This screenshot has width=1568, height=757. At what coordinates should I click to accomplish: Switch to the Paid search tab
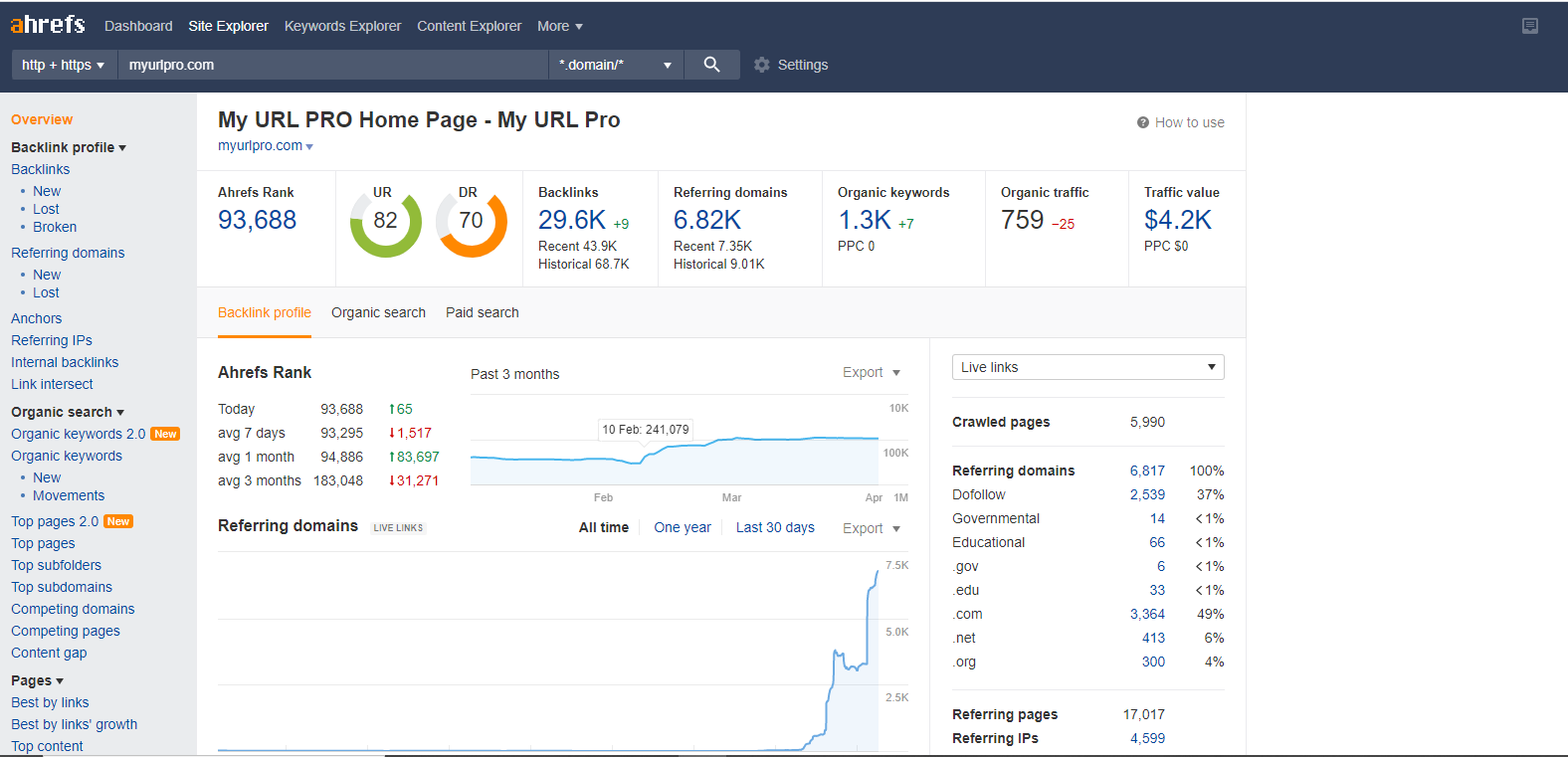(x=482, y=312)
